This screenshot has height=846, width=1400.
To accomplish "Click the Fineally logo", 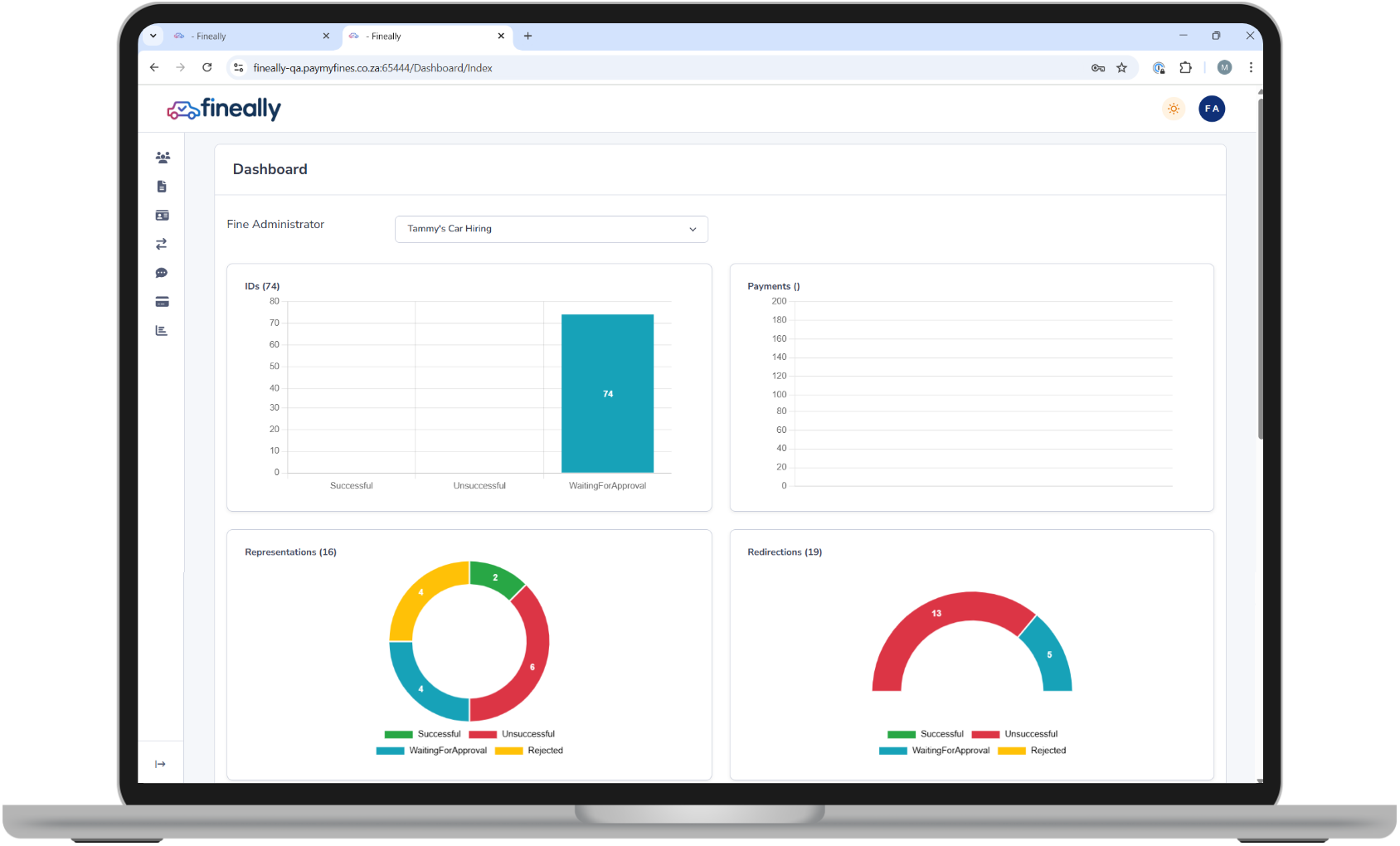I will (x=224, y=109).
